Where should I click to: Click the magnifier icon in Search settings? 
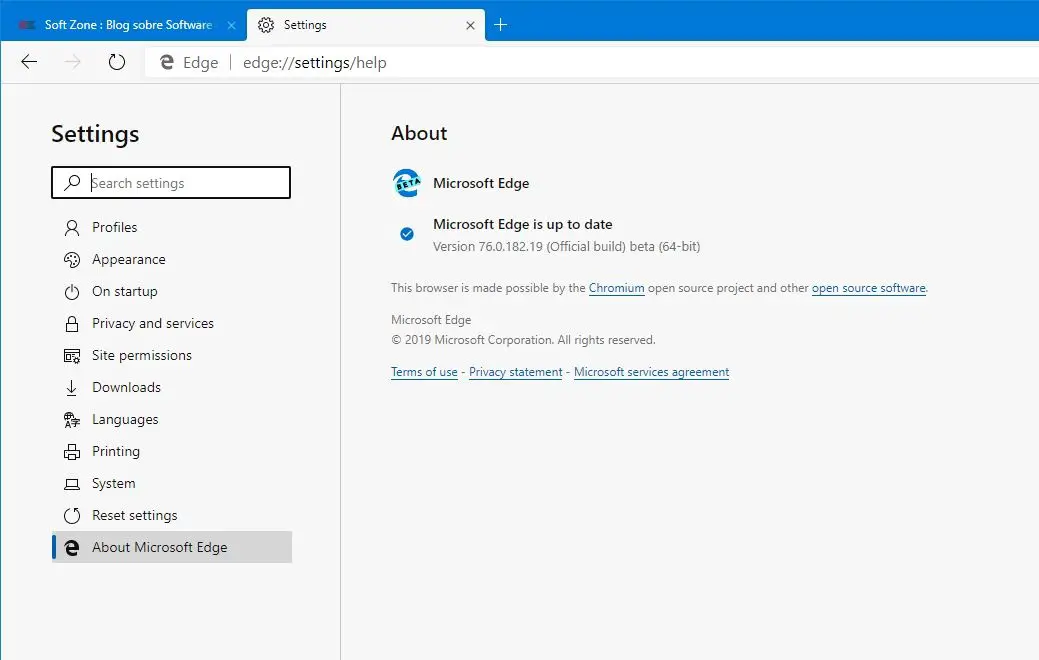click(72, 182)
